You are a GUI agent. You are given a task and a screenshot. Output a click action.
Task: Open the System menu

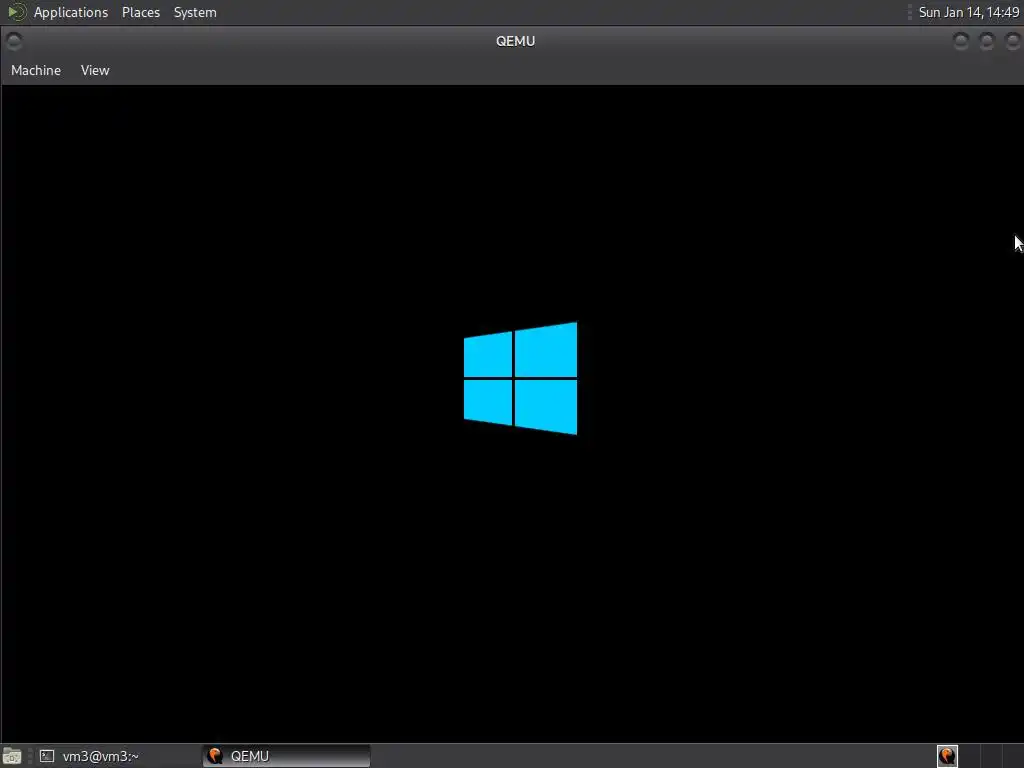pos(195,12)
